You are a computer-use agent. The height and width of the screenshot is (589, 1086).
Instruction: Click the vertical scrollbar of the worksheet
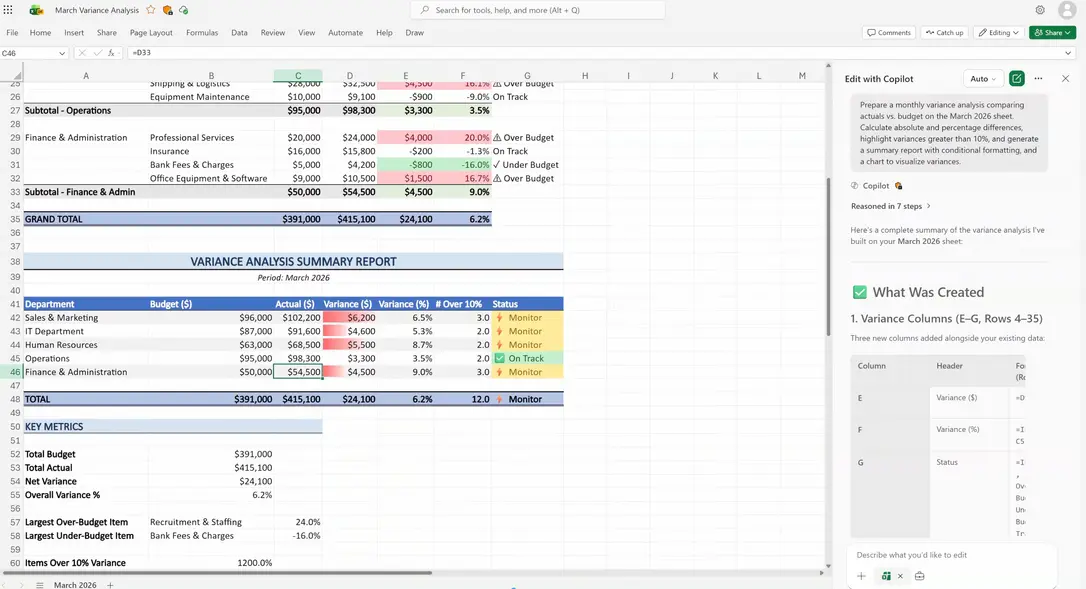coord(828,258)
